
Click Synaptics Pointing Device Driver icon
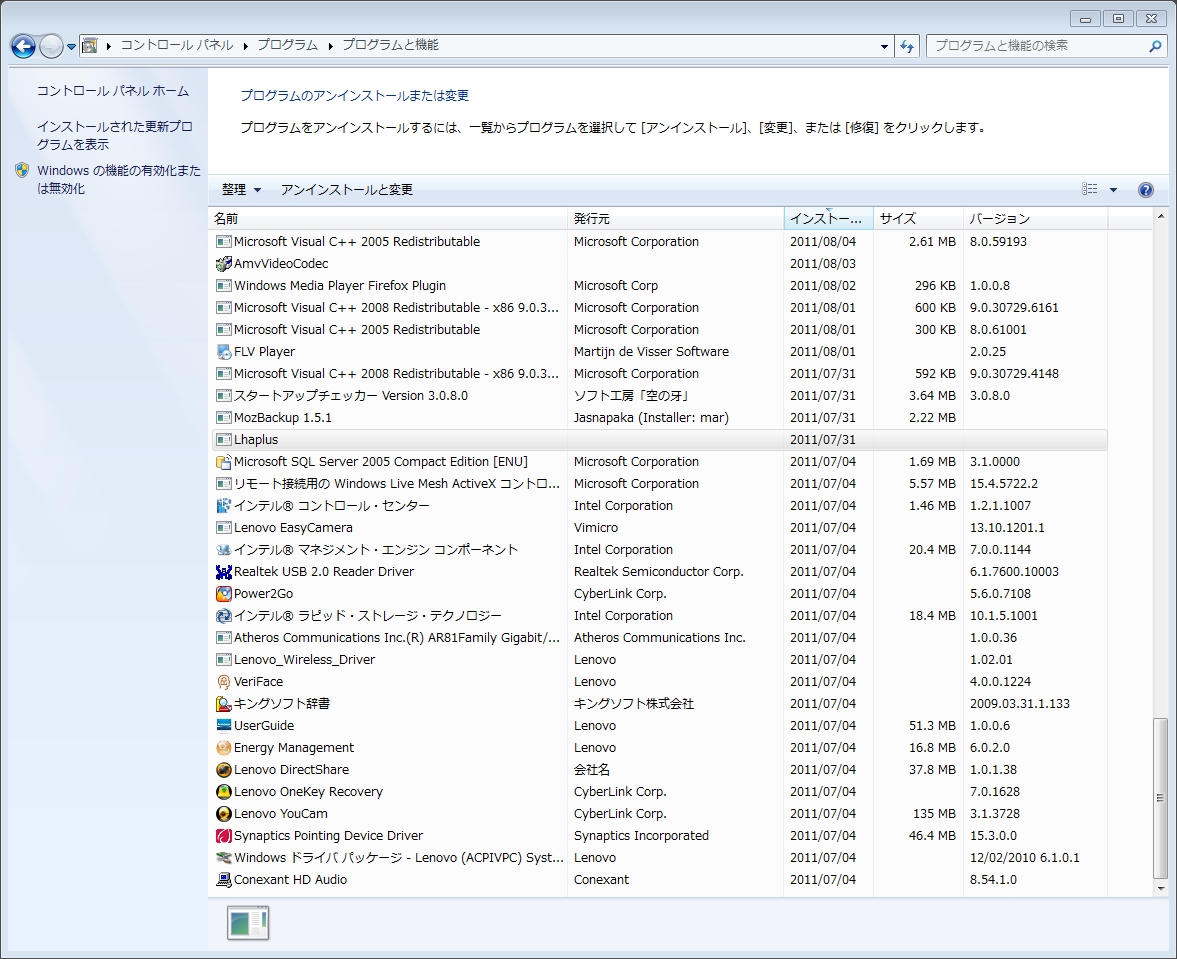point(224,836)
